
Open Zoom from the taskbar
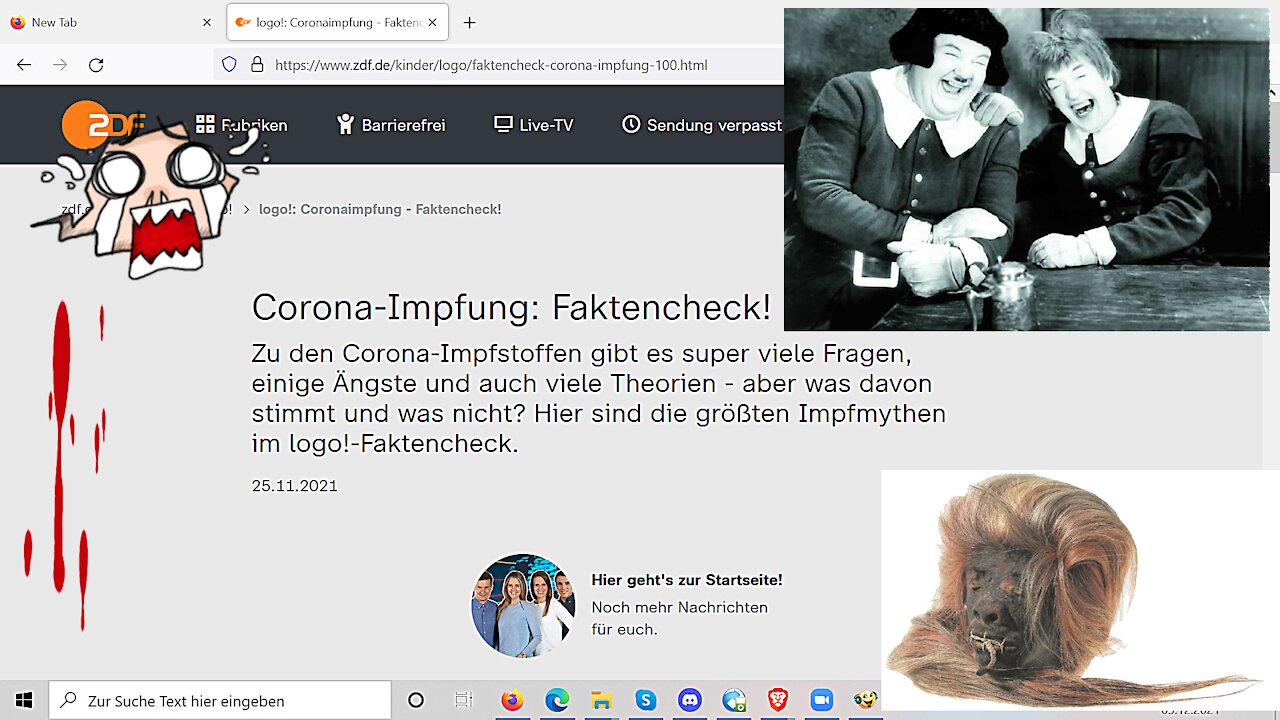[822, 700]
